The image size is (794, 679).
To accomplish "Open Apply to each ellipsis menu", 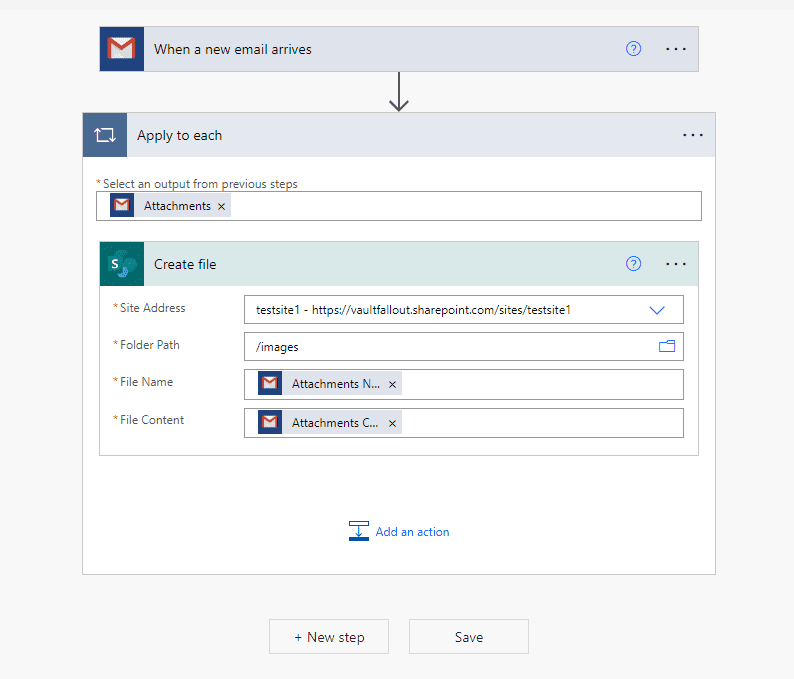I will (693, 135).
